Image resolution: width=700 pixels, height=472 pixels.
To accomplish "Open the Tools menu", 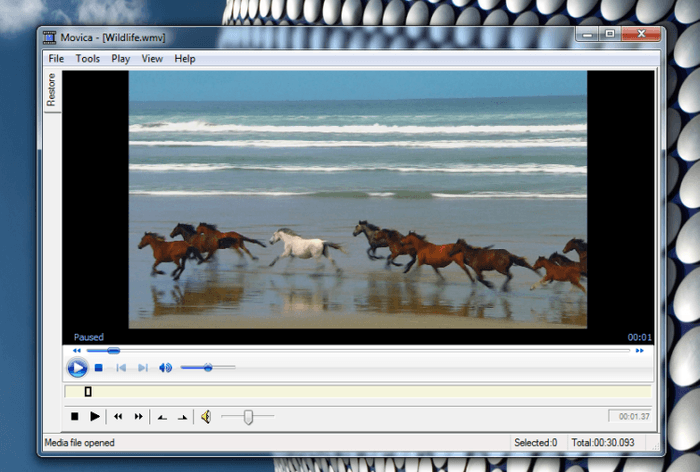I will (x=88, y=58).
